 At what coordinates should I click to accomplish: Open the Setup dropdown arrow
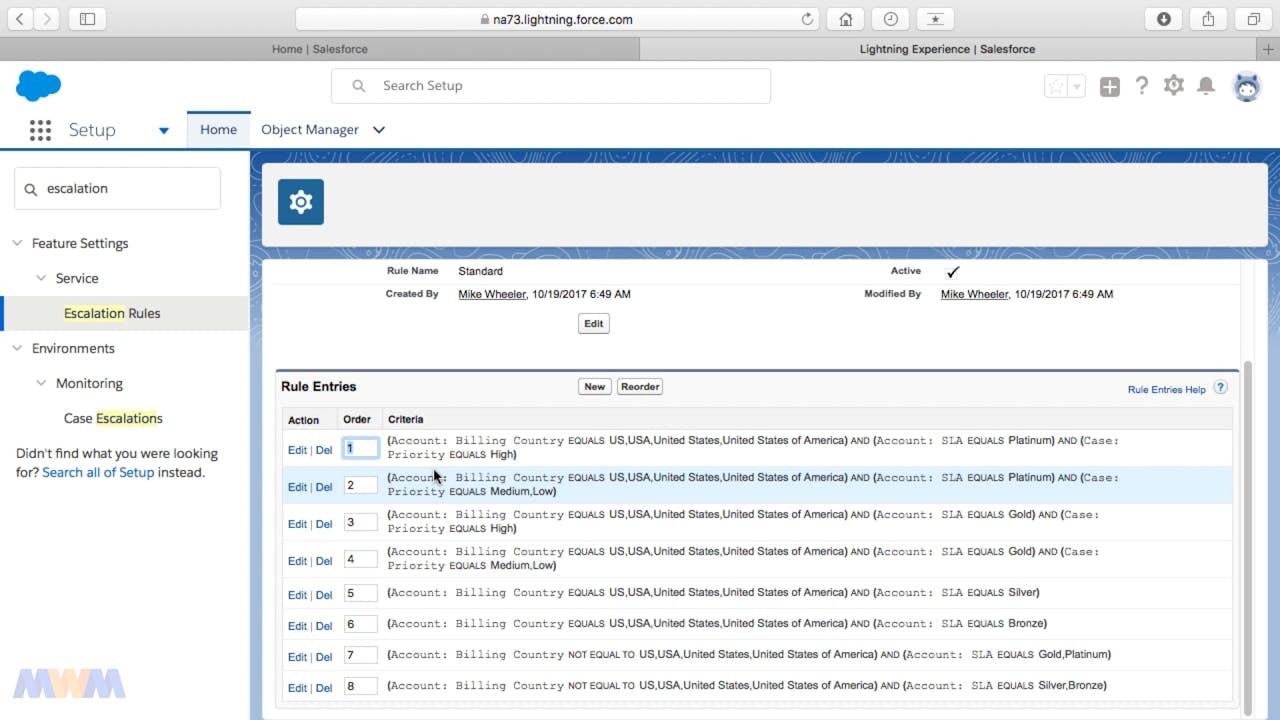tap(164, 130)
